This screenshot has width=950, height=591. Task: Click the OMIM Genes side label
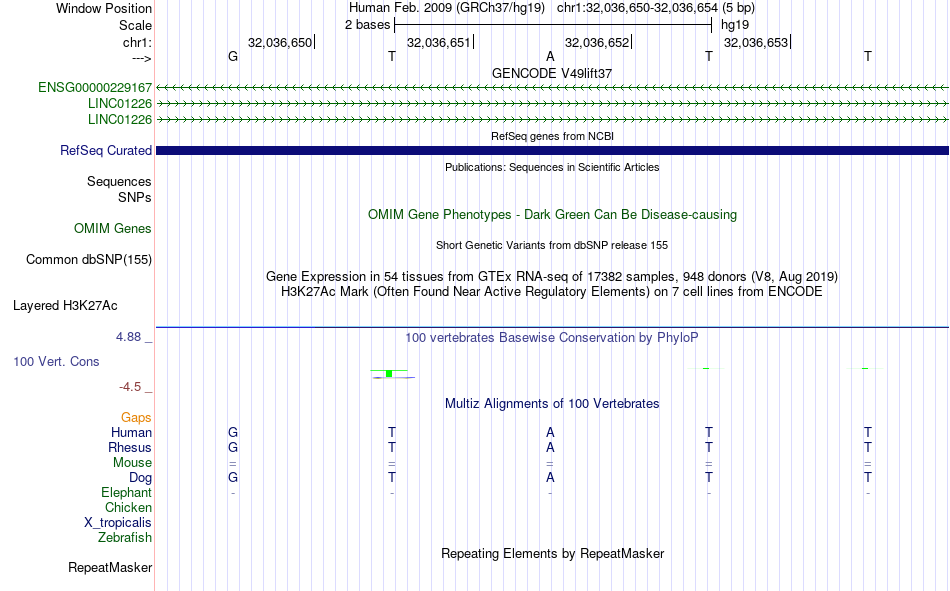pos(112,229)
